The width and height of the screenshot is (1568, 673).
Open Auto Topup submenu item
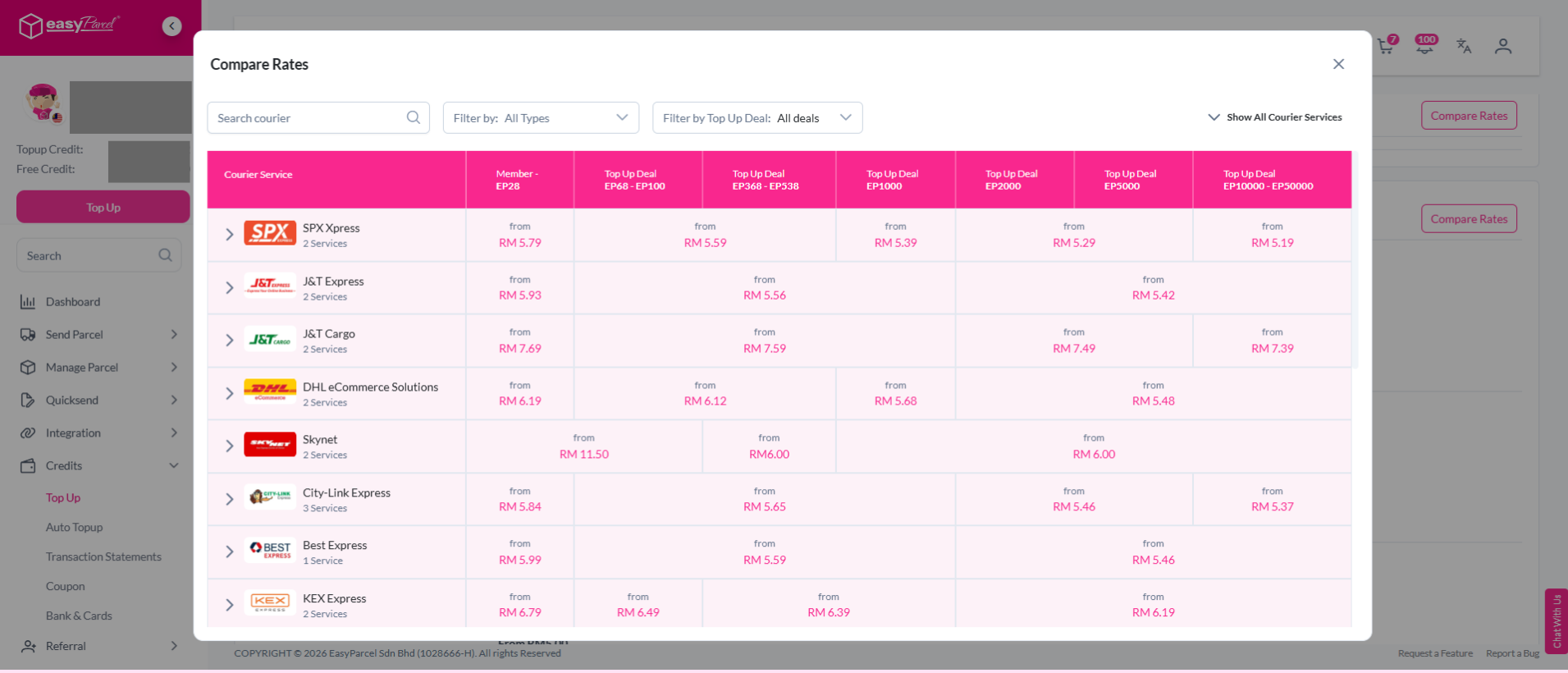pyautogui.click(x=74, y=527)
